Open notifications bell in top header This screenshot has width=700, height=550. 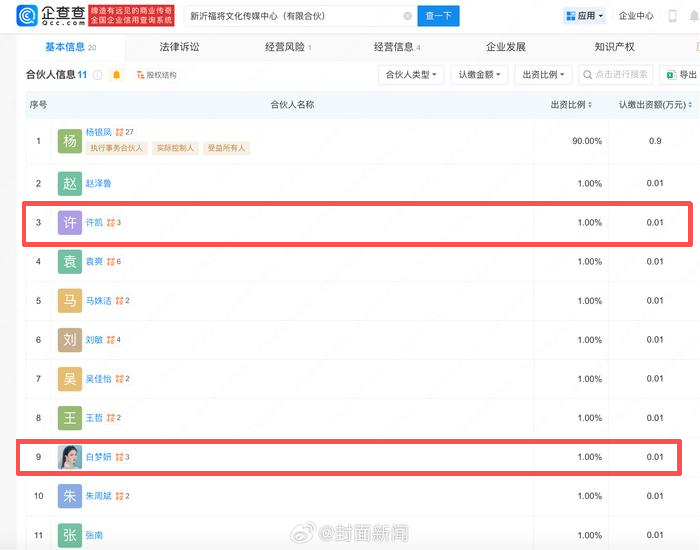tap(694, 16)
